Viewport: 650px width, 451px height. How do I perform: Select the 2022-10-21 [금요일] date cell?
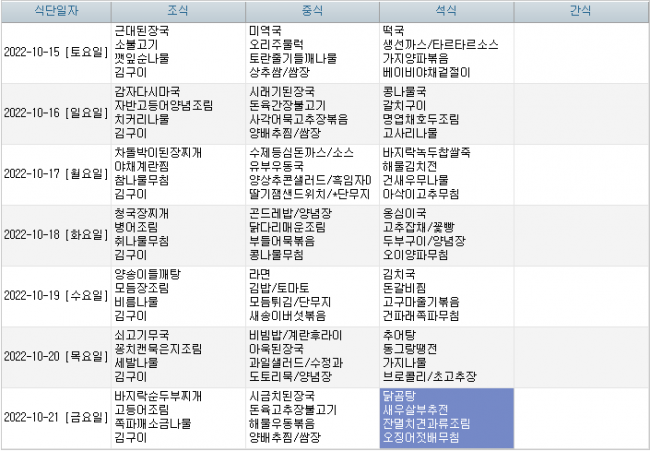pyautogui.click(x=55, y=417)
